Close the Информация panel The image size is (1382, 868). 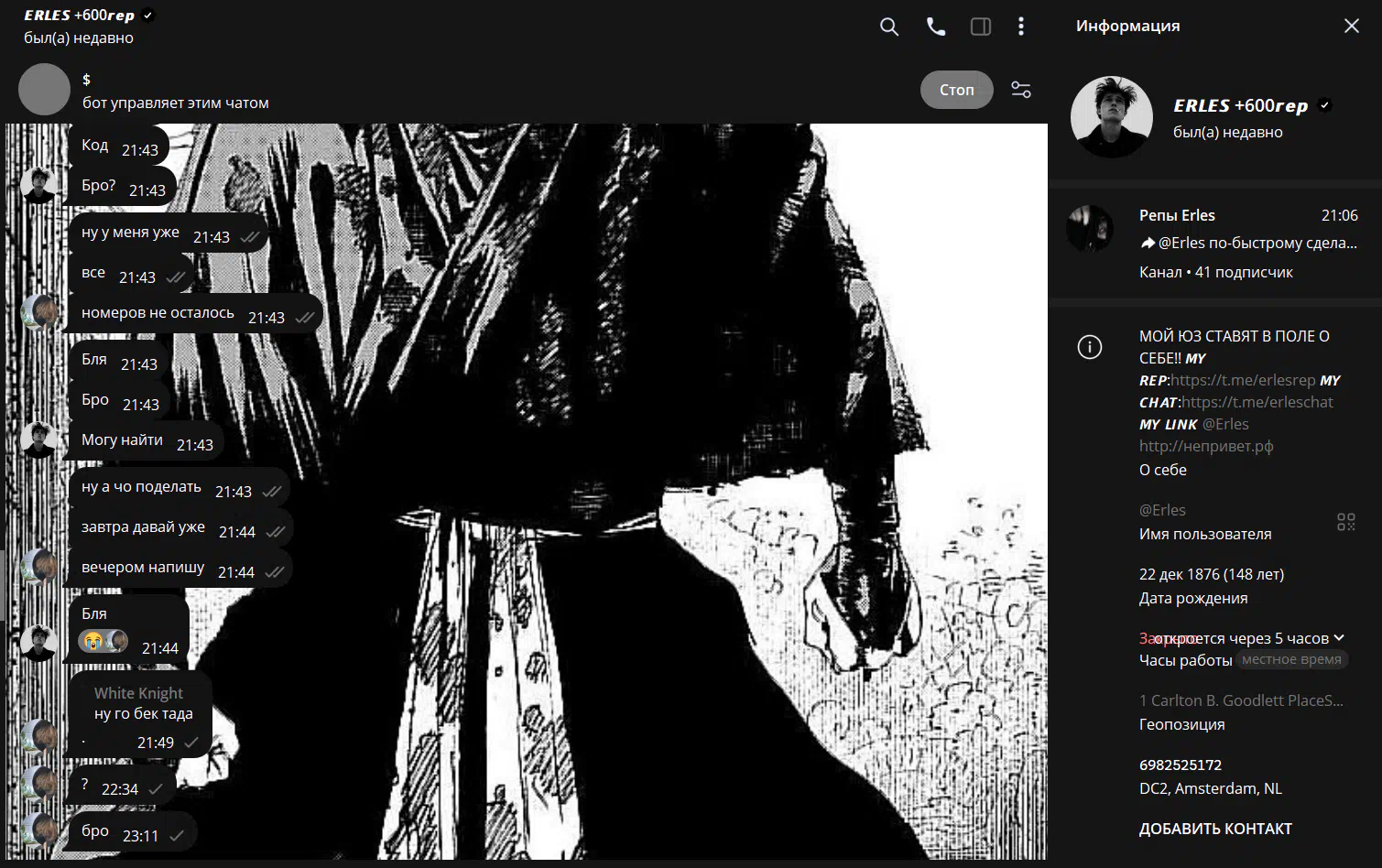(x=1351, y=26)
